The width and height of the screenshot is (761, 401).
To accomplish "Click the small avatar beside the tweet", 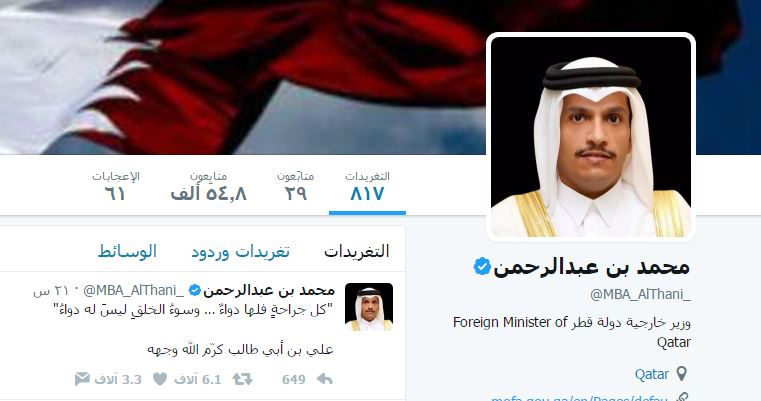I will (x=369, y=307).
